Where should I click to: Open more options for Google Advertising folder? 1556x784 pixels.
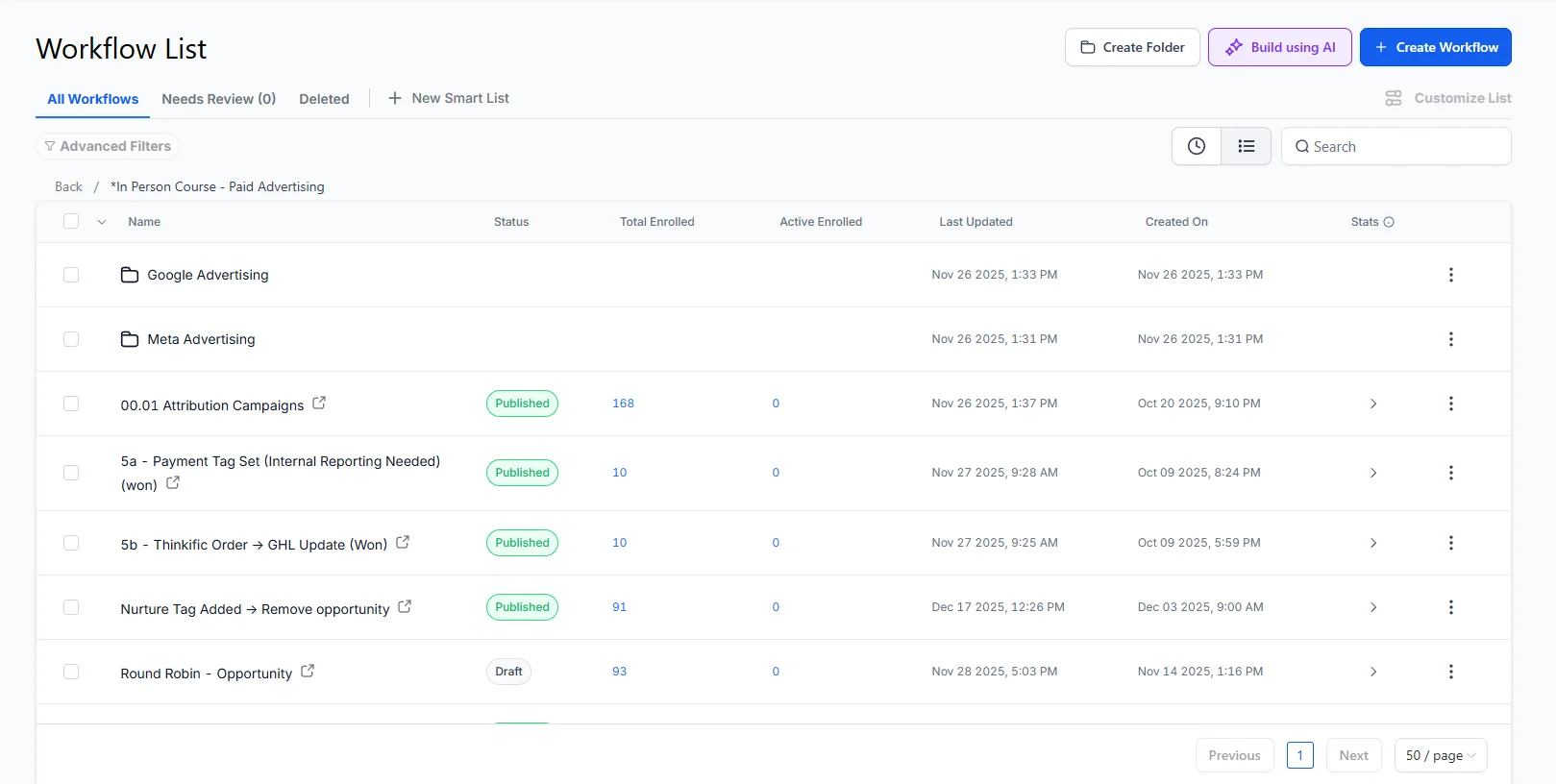click(1451, 275)
